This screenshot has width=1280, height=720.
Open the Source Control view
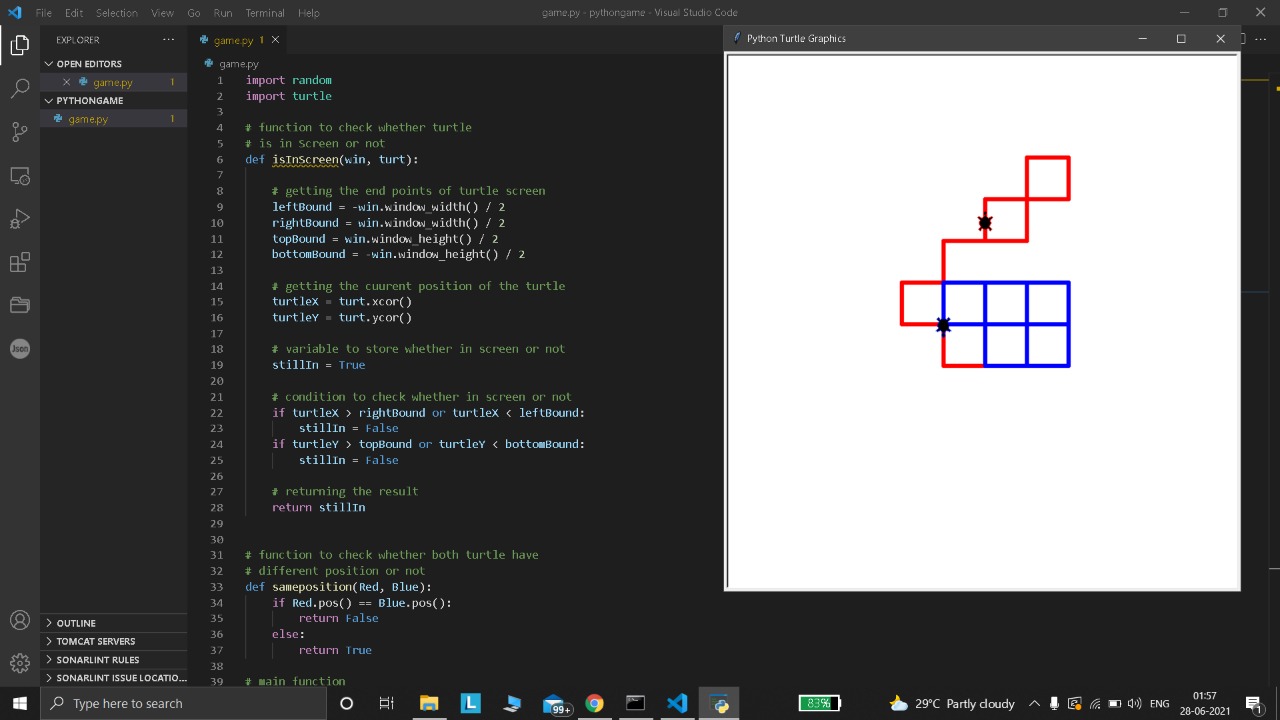(19, 132)
